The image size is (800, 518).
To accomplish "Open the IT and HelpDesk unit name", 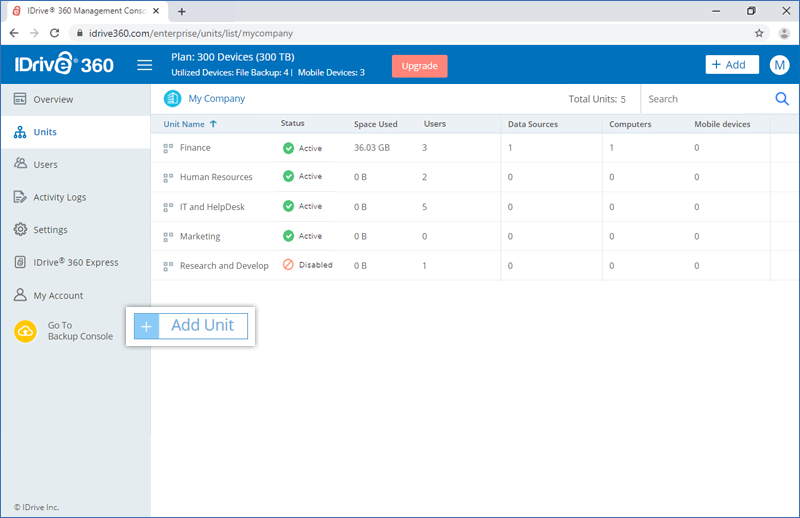I will tap(212, 207).
